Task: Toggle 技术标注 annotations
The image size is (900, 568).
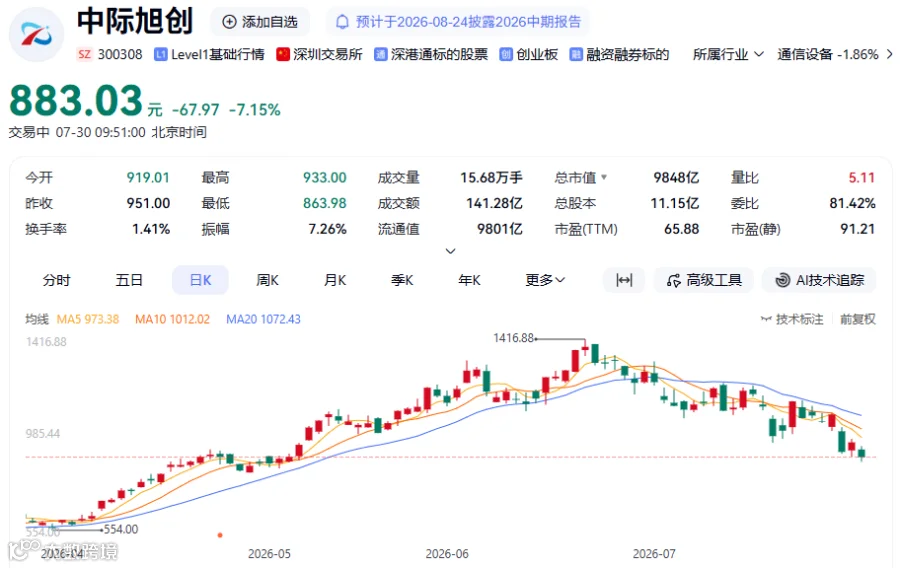Action: [x=792, y=319]
